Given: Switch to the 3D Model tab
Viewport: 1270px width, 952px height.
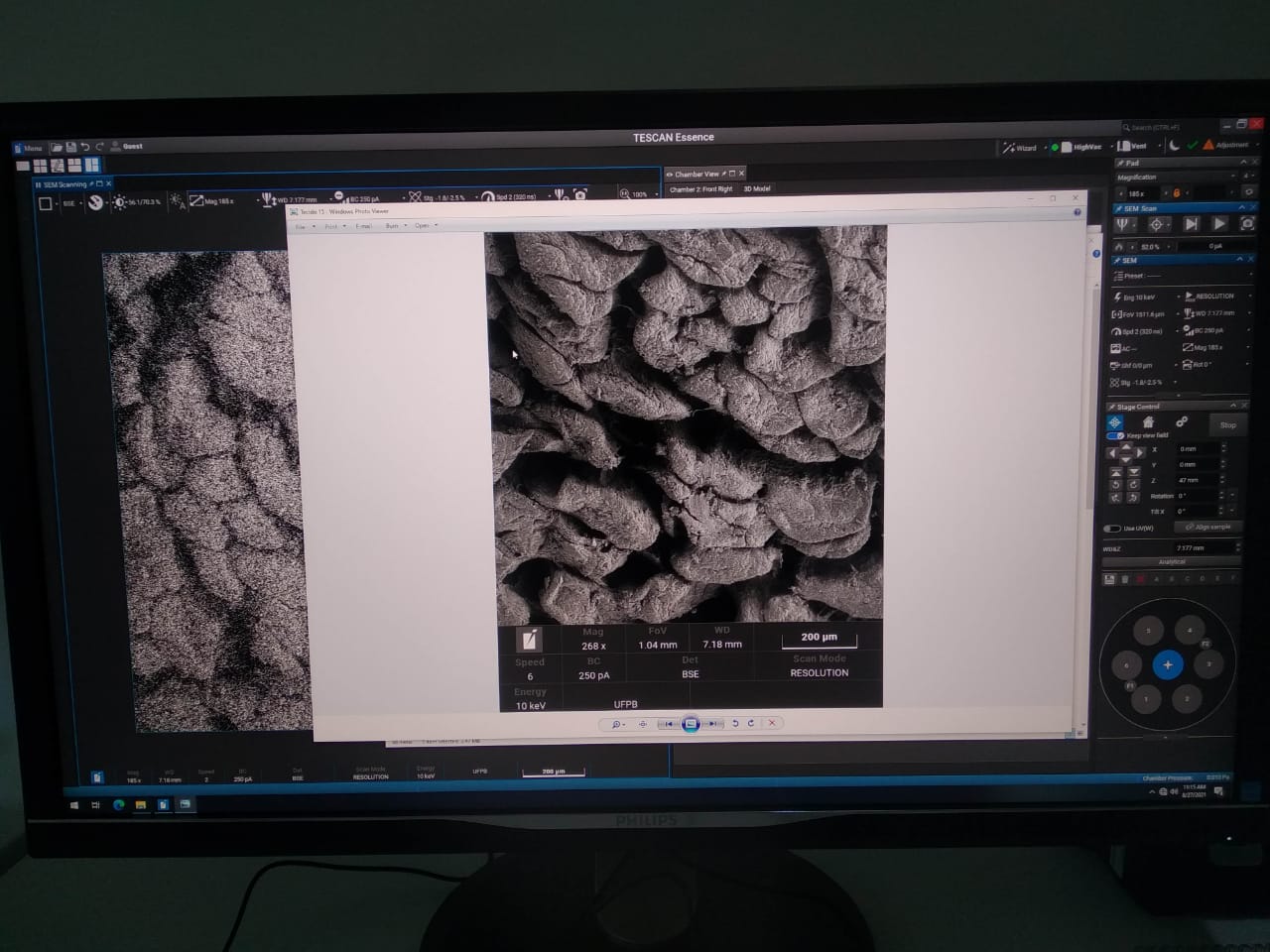Looking at the screenshot, I should click(757, 189).
